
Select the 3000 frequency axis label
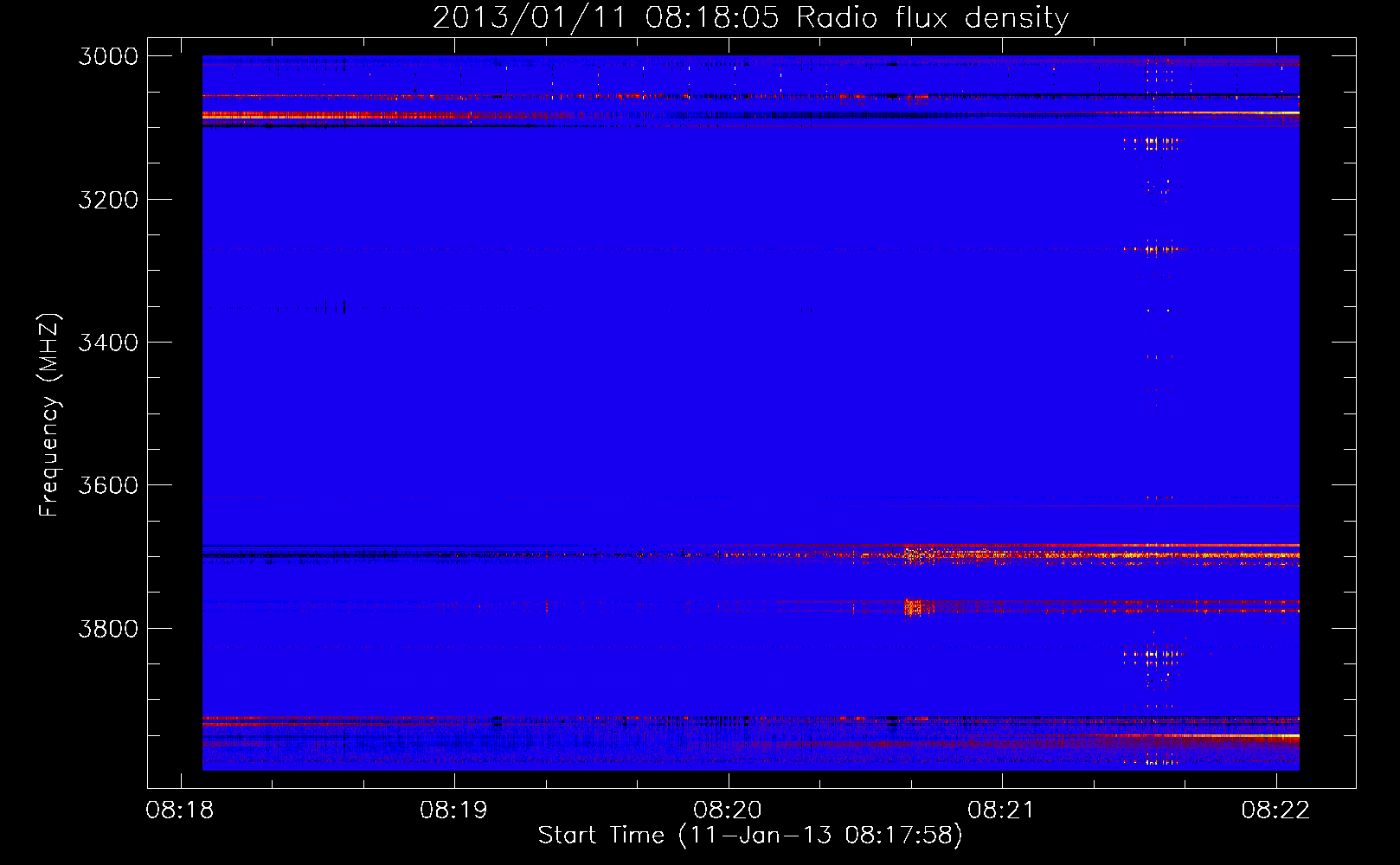108,56
